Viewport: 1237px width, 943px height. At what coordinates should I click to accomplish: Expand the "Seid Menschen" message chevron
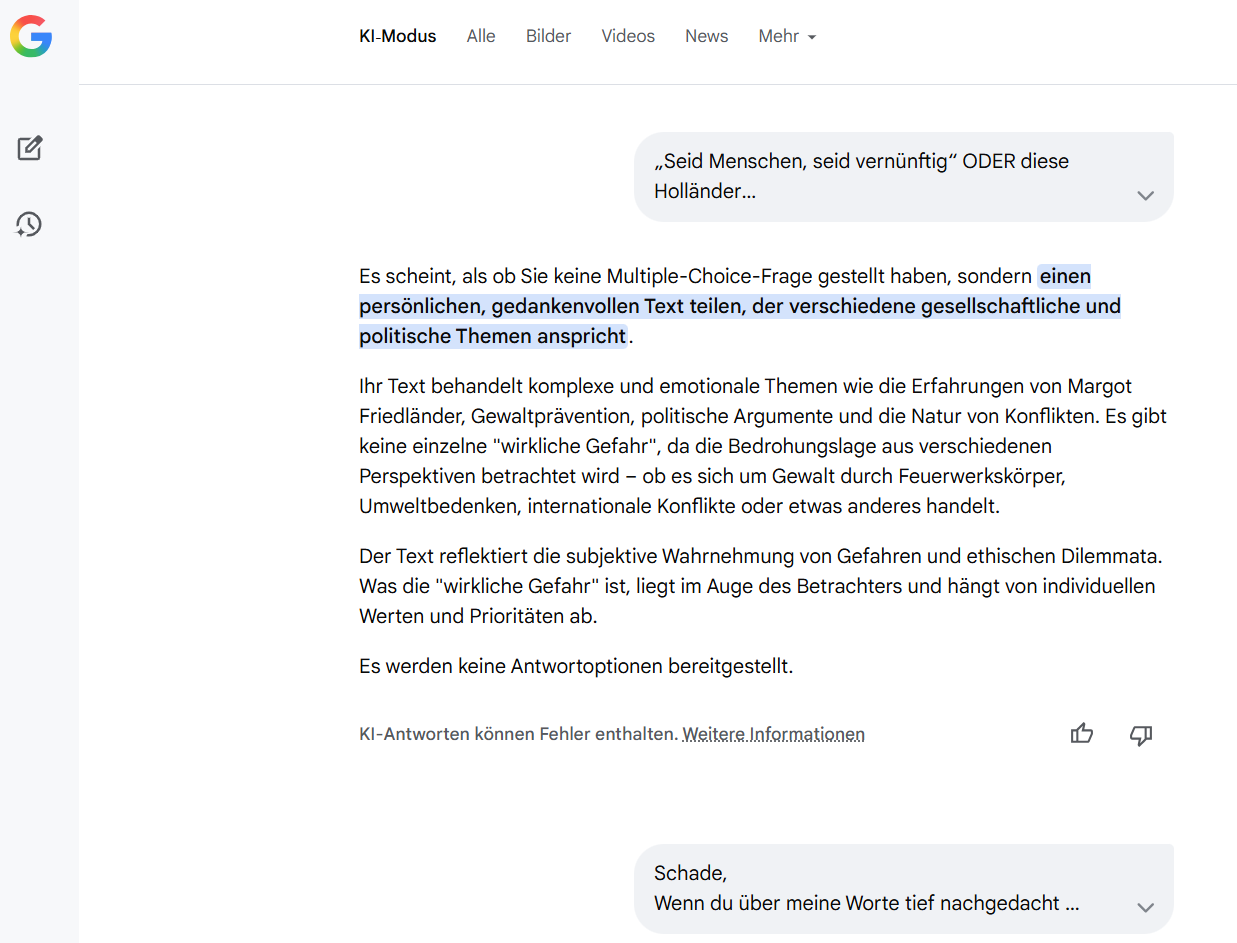pos(1146,195)
